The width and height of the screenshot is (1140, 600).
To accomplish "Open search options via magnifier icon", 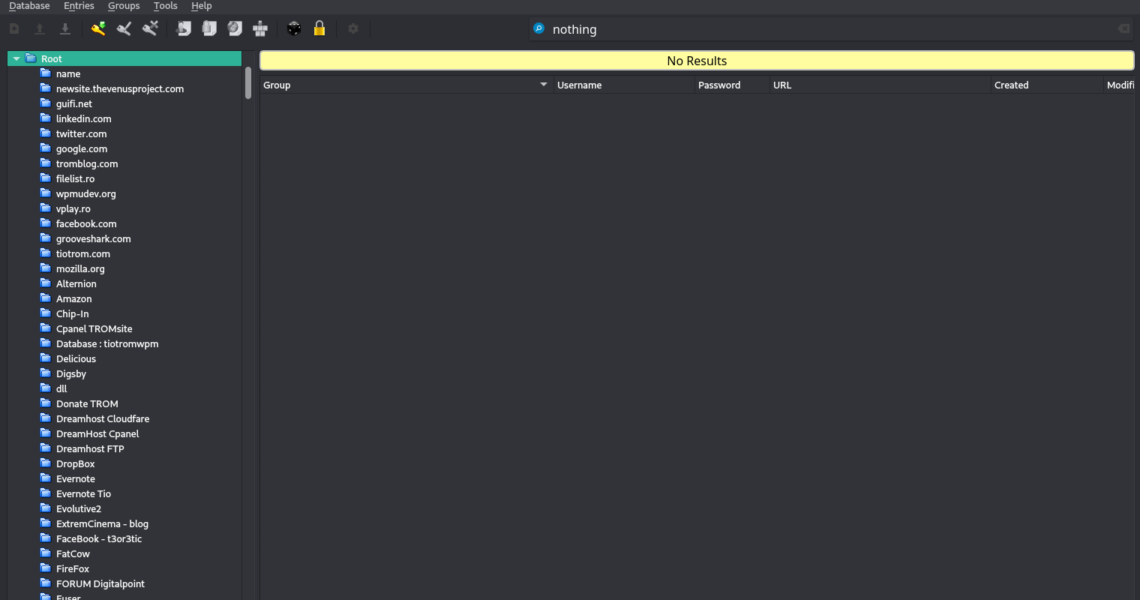I will point(540,29).
